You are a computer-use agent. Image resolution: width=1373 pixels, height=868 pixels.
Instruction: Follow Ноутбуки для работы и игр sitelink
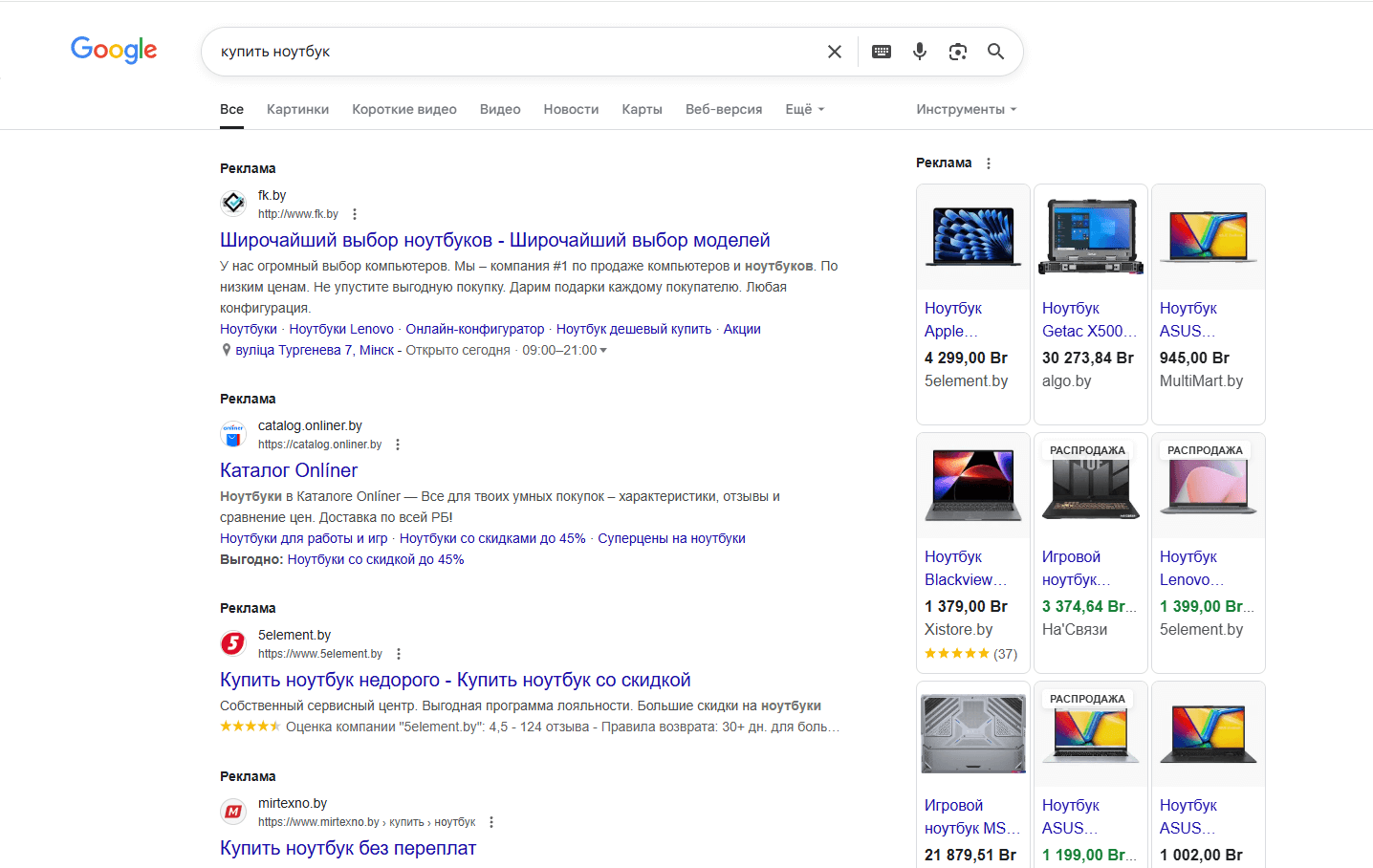coord(304,538)
